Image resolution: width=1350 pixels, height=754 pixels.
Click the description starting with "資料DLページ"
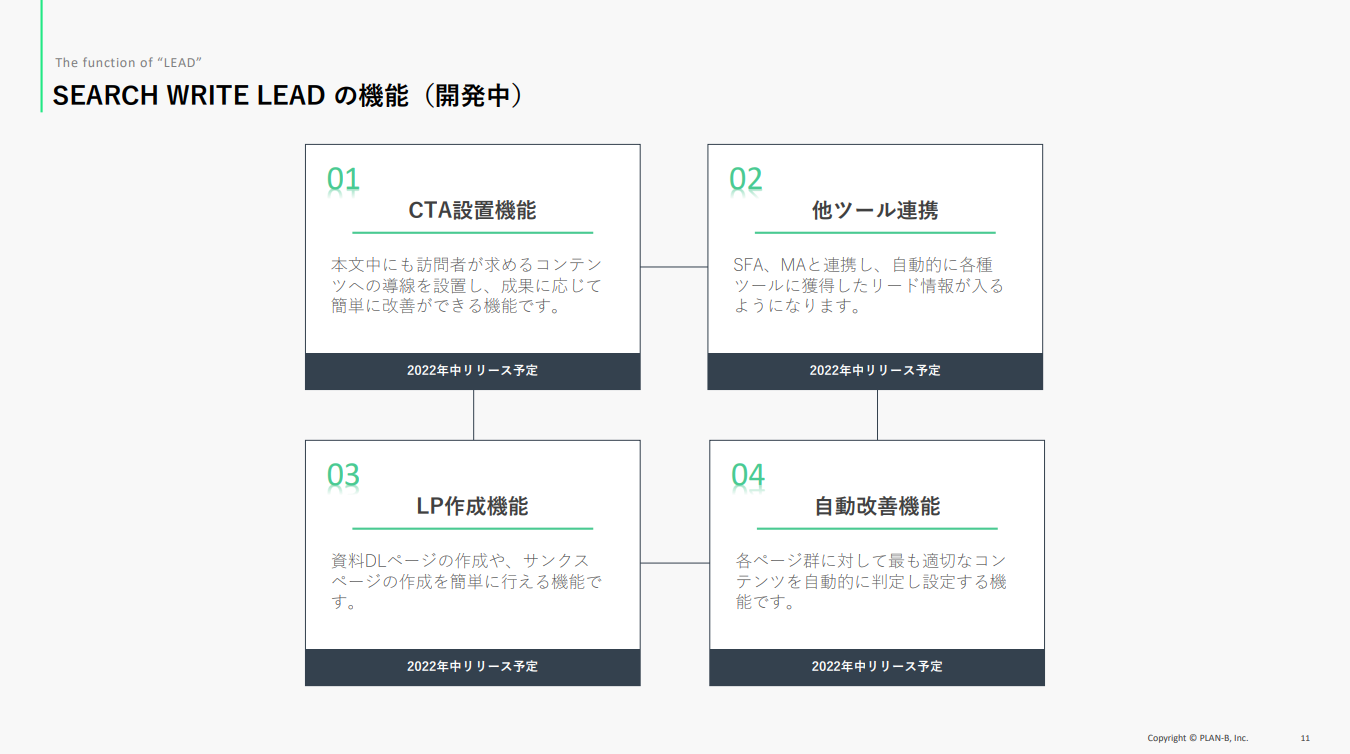pyautogui.click(x=467, y=582)
